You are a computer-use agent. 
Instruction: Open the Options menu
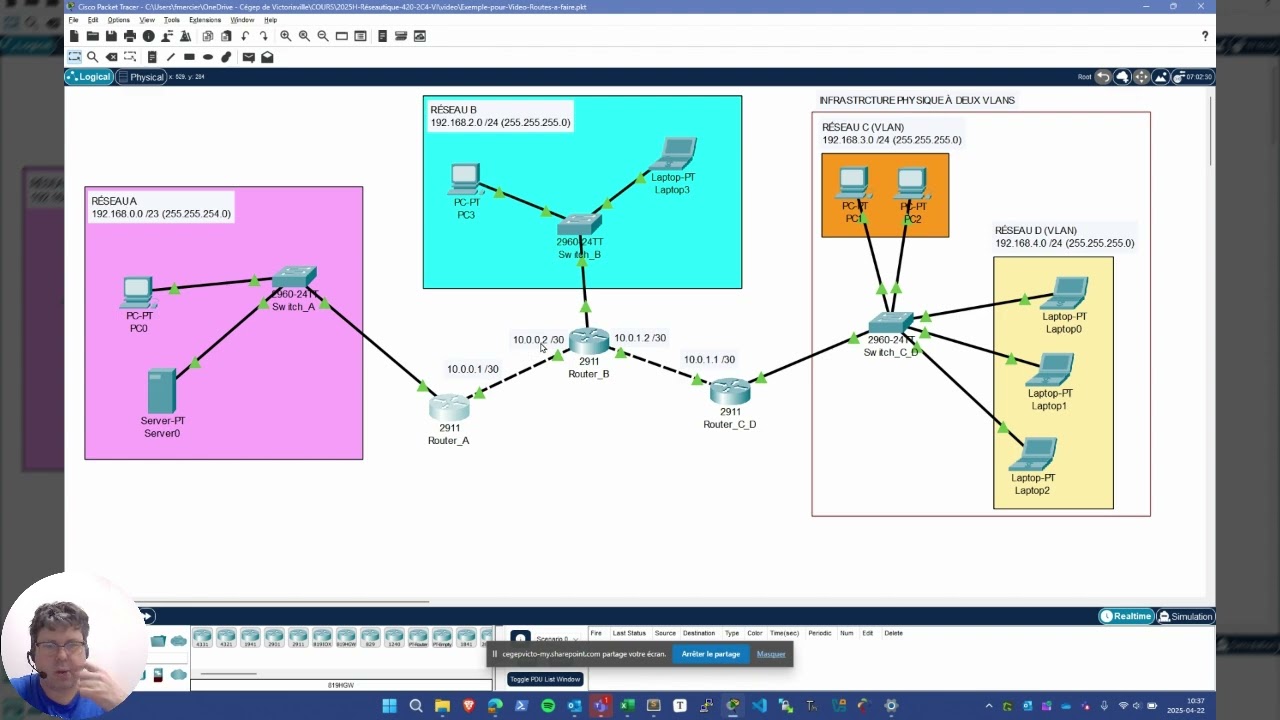point(119,20)
